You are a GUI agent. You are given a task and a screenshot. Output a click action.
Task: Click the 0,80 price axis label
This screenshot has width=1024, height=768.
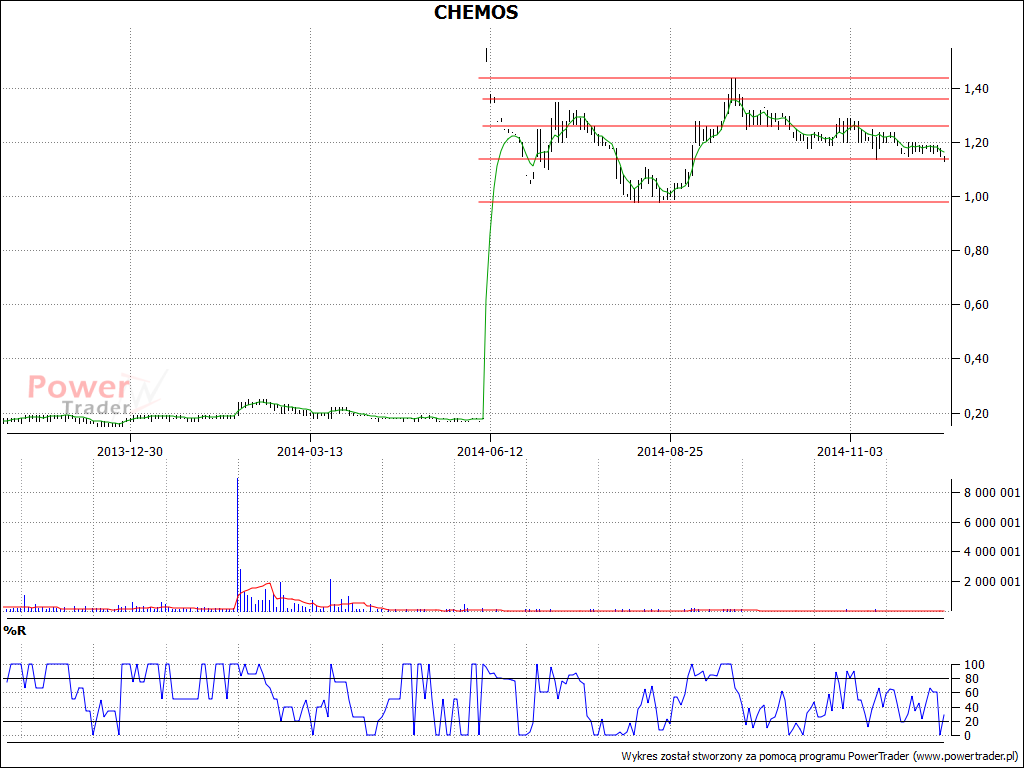coord(976,251)
